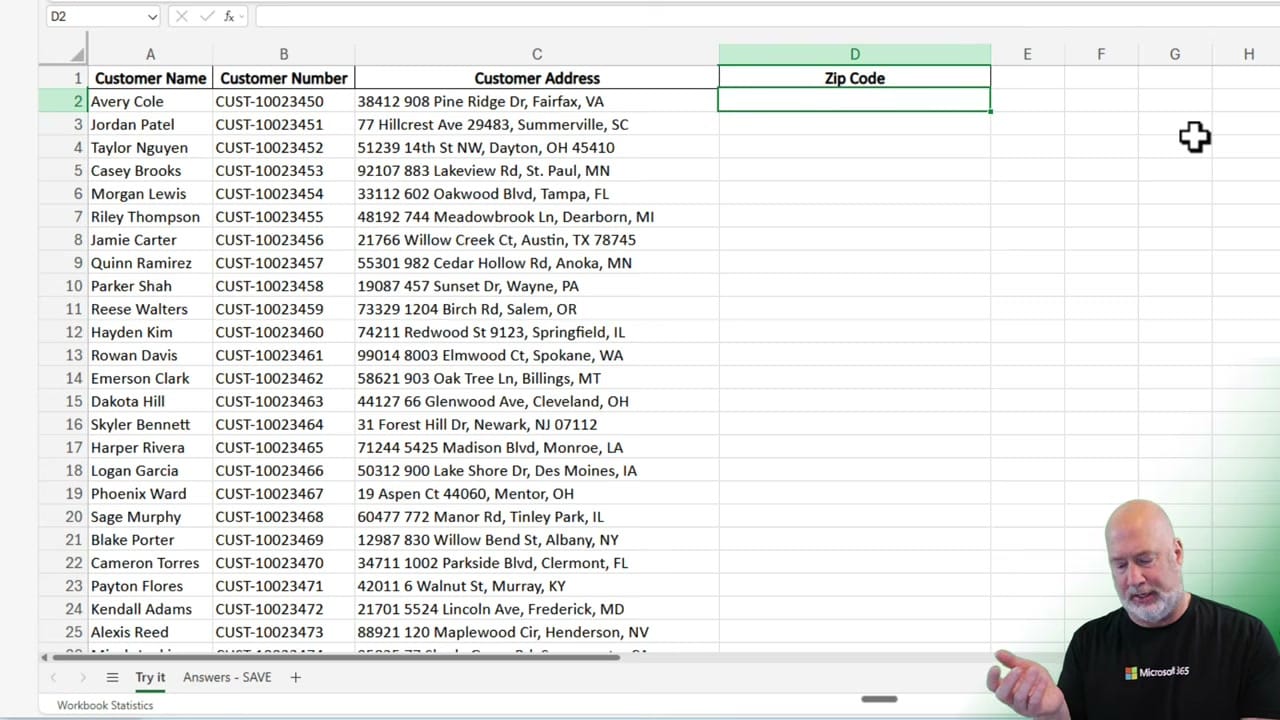Open the Name Box dropdown arrow

tap(152, 16)
